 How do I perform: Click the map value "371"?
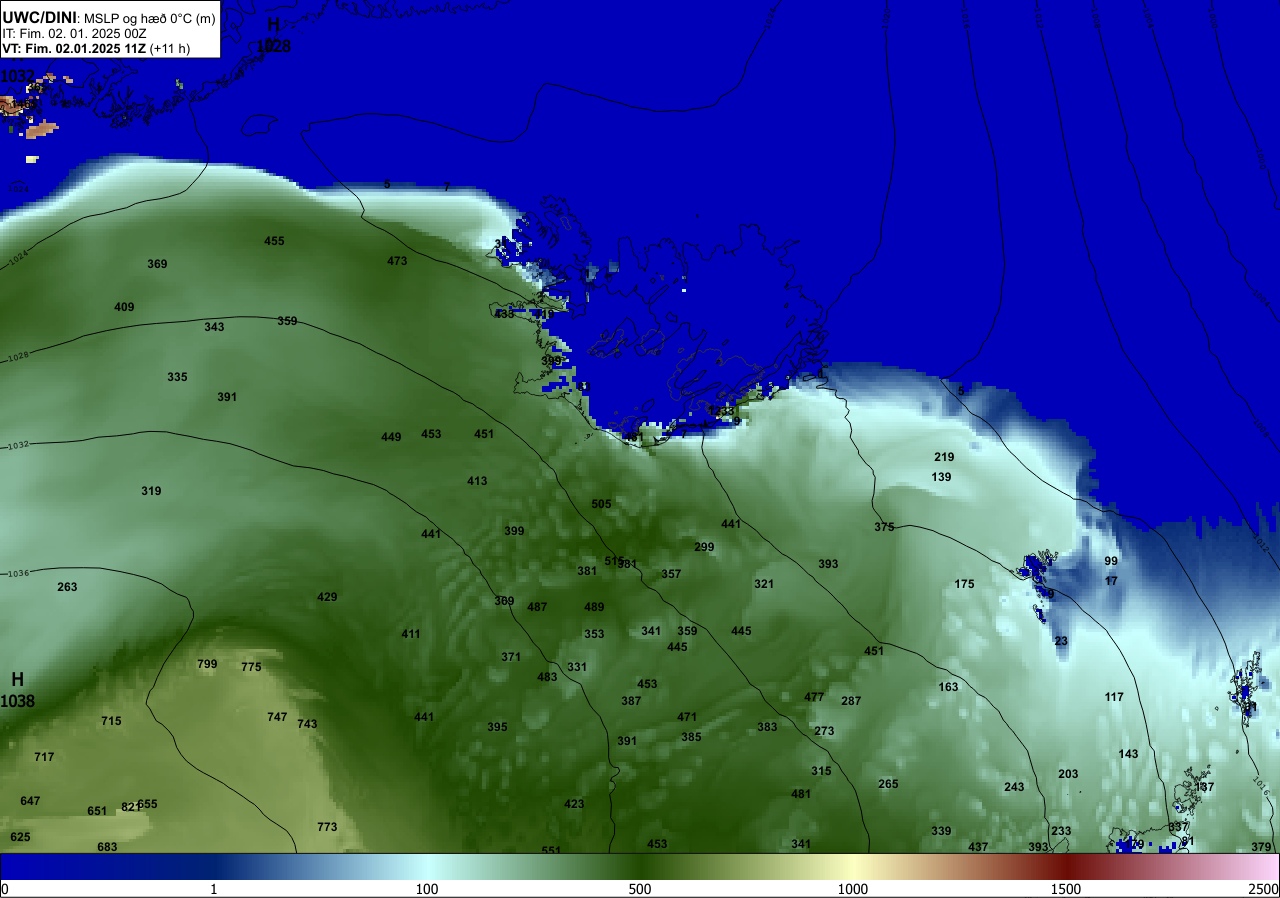(x=511, y=657)
